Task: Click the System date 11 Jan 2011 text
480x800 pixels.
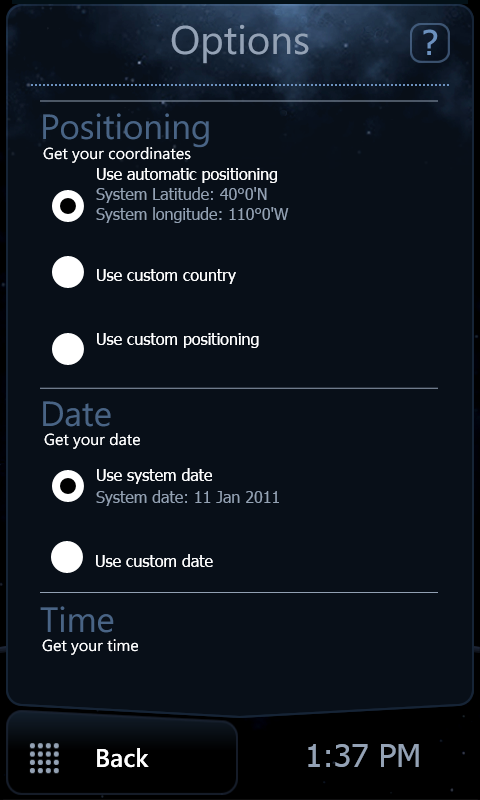Action: pyautogui.click(x=188, y=497)
